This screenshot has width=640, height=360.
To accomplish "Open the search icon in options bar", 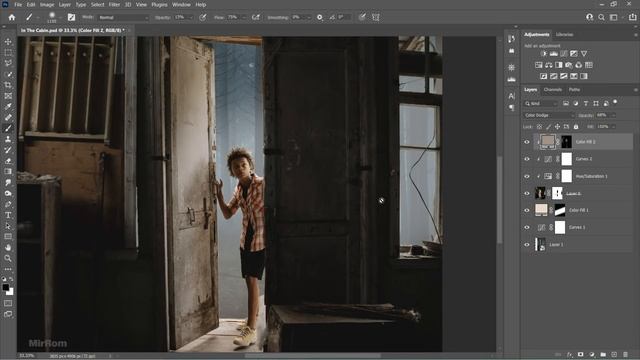I will click(601, 17).
